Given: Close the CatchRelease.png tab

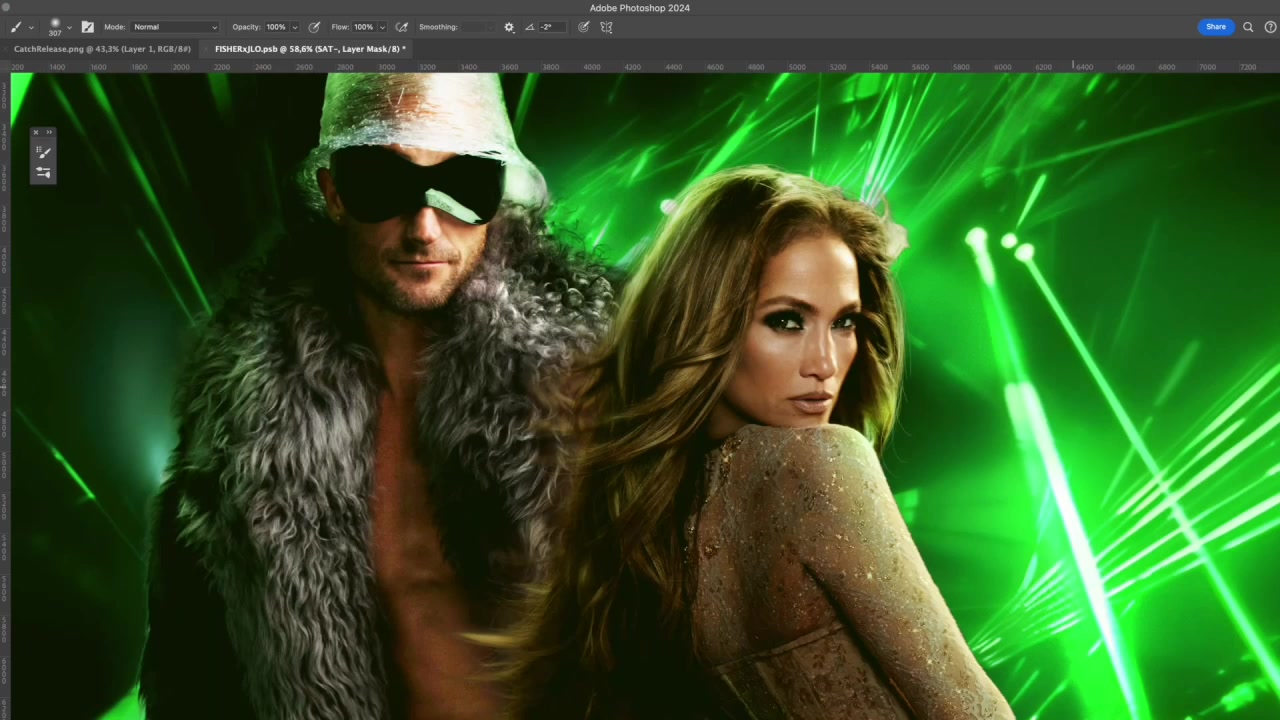Looking at the screenshot, I should pyautogui.click(x=7, y=49).
